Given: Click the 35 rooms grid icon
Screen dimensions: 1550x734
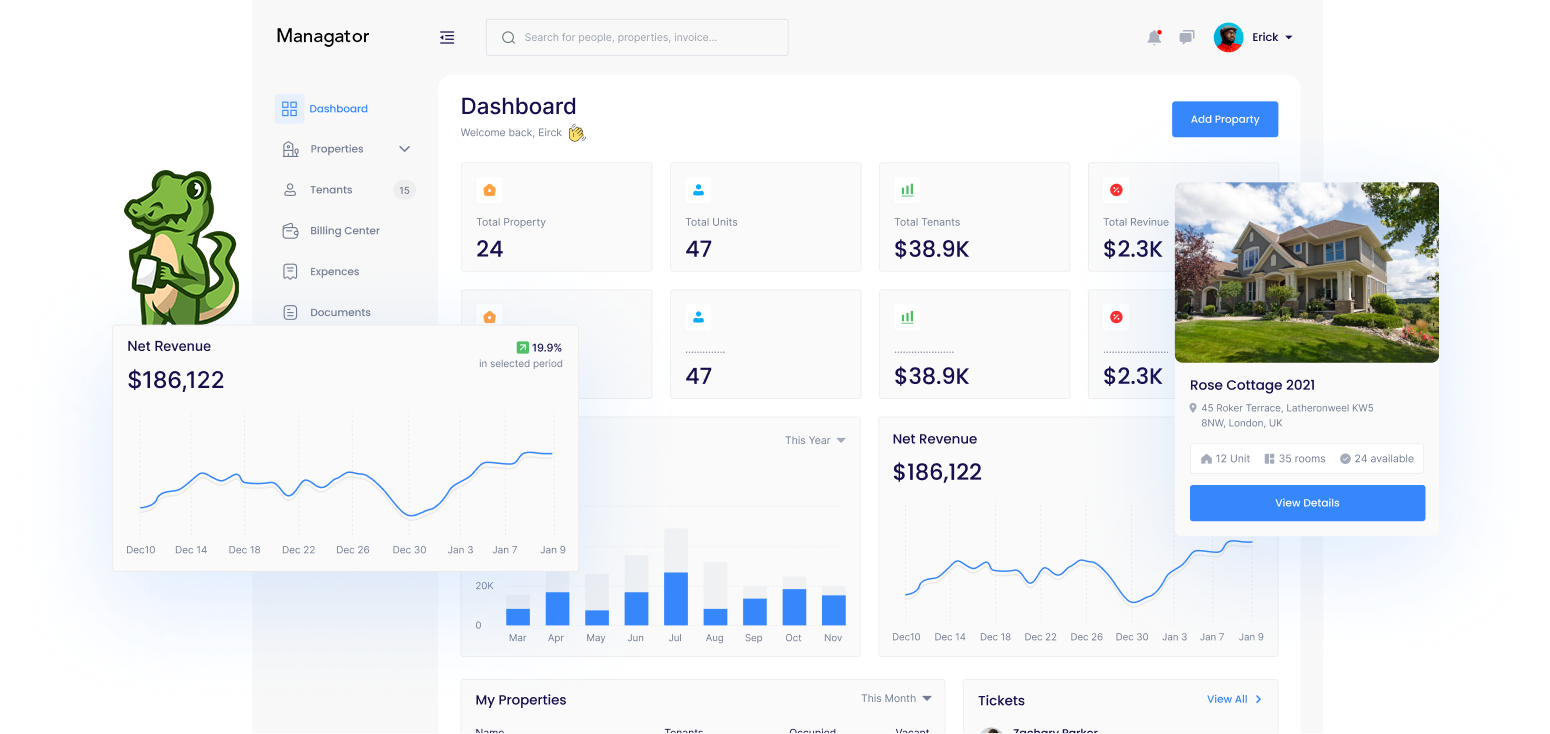Looking at the screenshot, I should (1269, 459).
